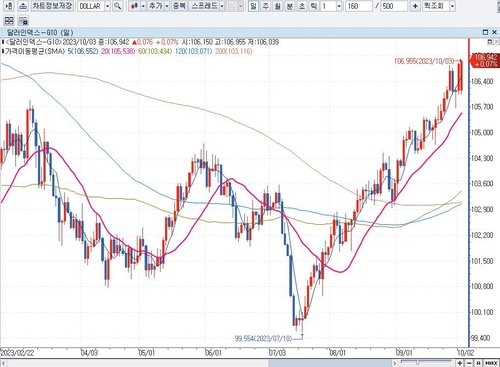Switch to daily (일) period
Screen dimensions: 500x367
click(253, 6)
